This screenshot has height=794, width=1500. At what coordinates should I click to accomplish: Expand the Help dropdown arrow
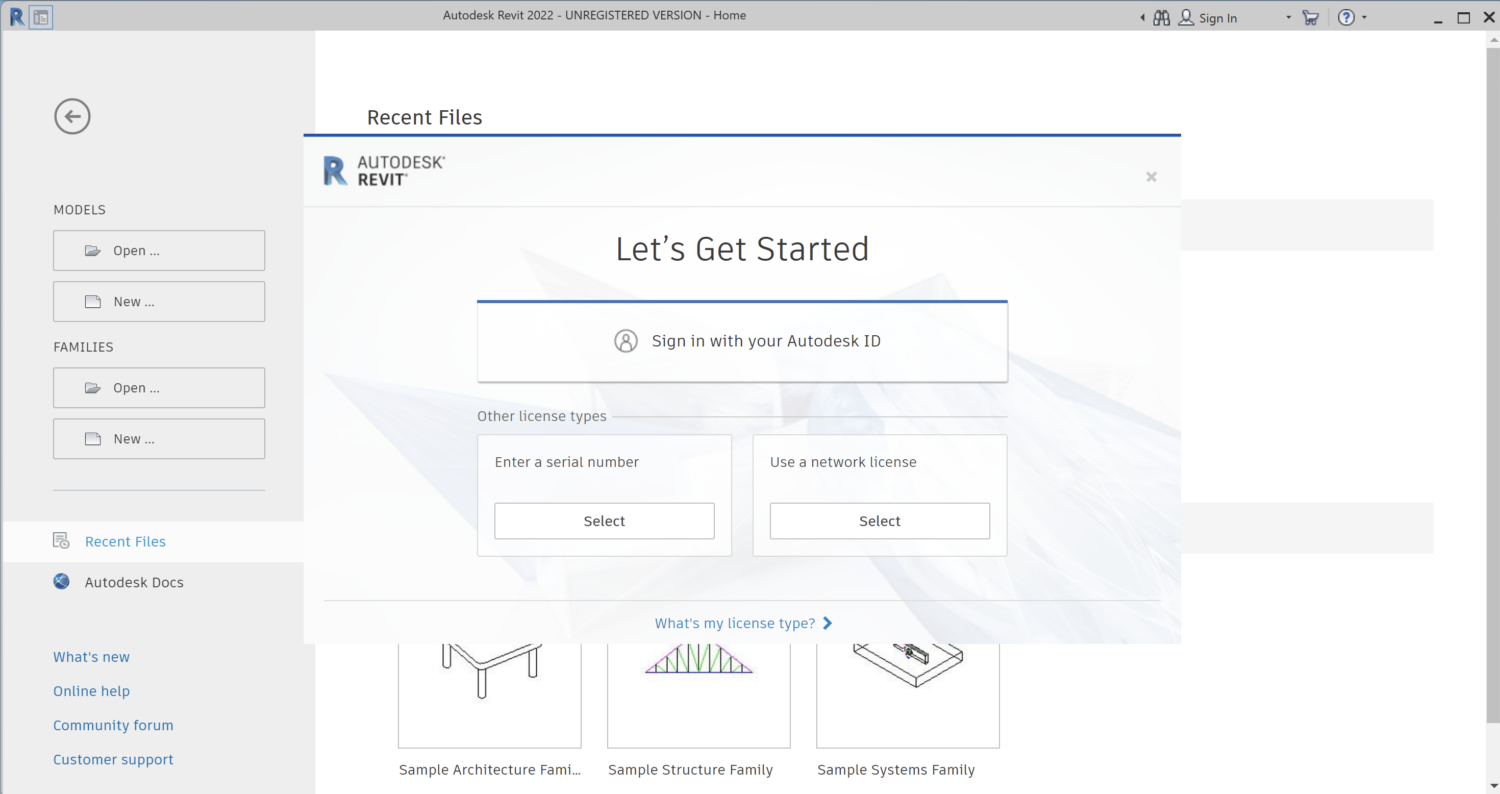(1364, 18)
